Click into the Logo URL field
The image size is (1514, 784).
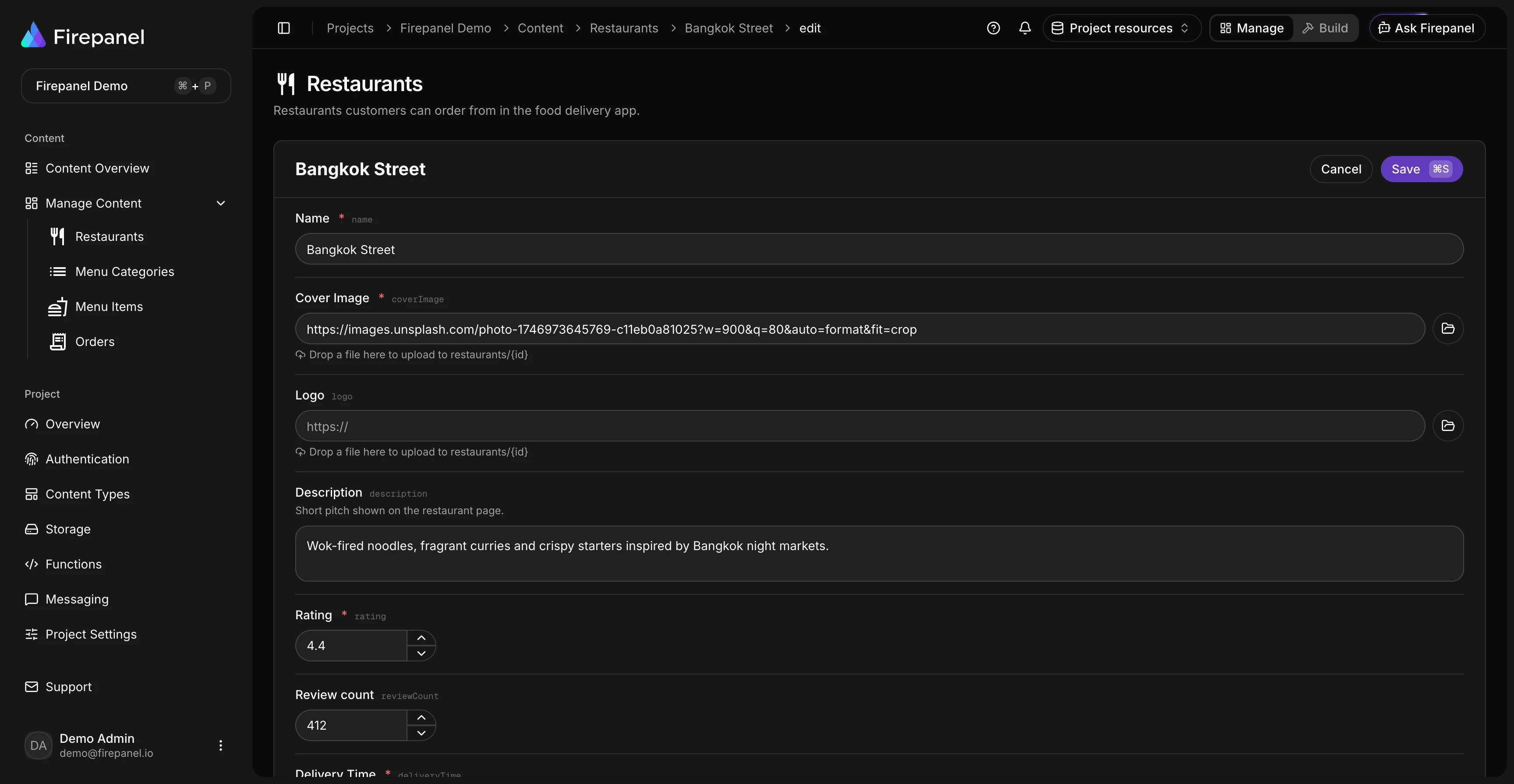[860, 426]
